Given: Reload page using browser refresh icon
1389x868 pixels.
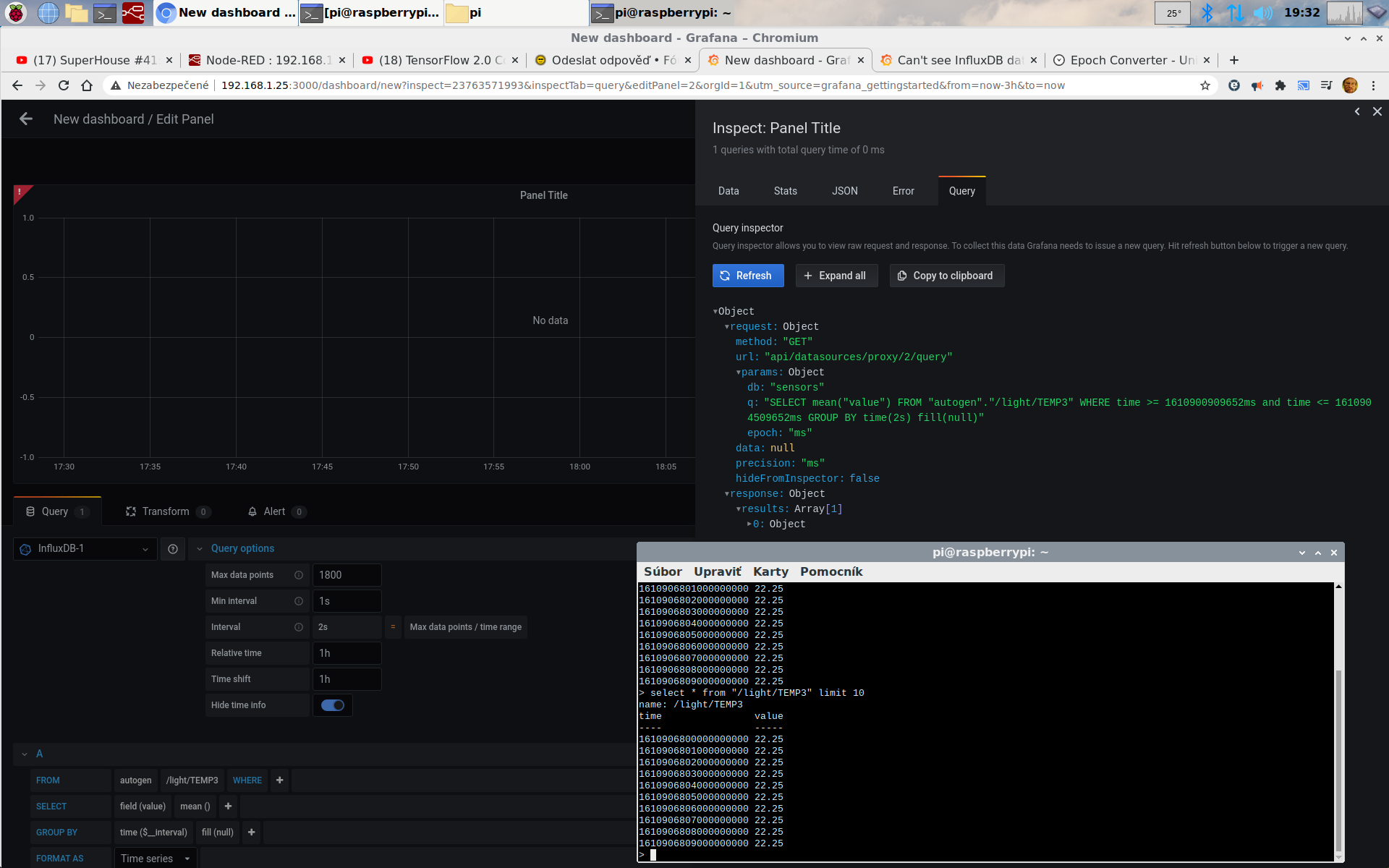Looking at the screenshot, I should pyautogui.click(x=64, y=85).
